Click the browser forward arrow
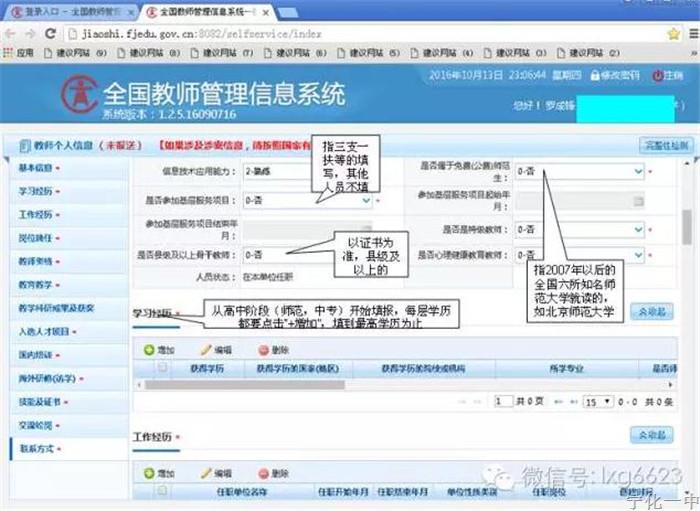Viewport: 700px width, 511px height. (30, 34)
